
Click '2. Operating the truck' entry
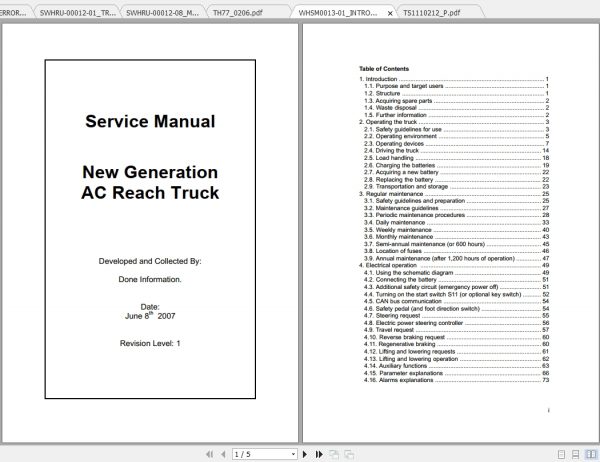(x=454, y=122)
